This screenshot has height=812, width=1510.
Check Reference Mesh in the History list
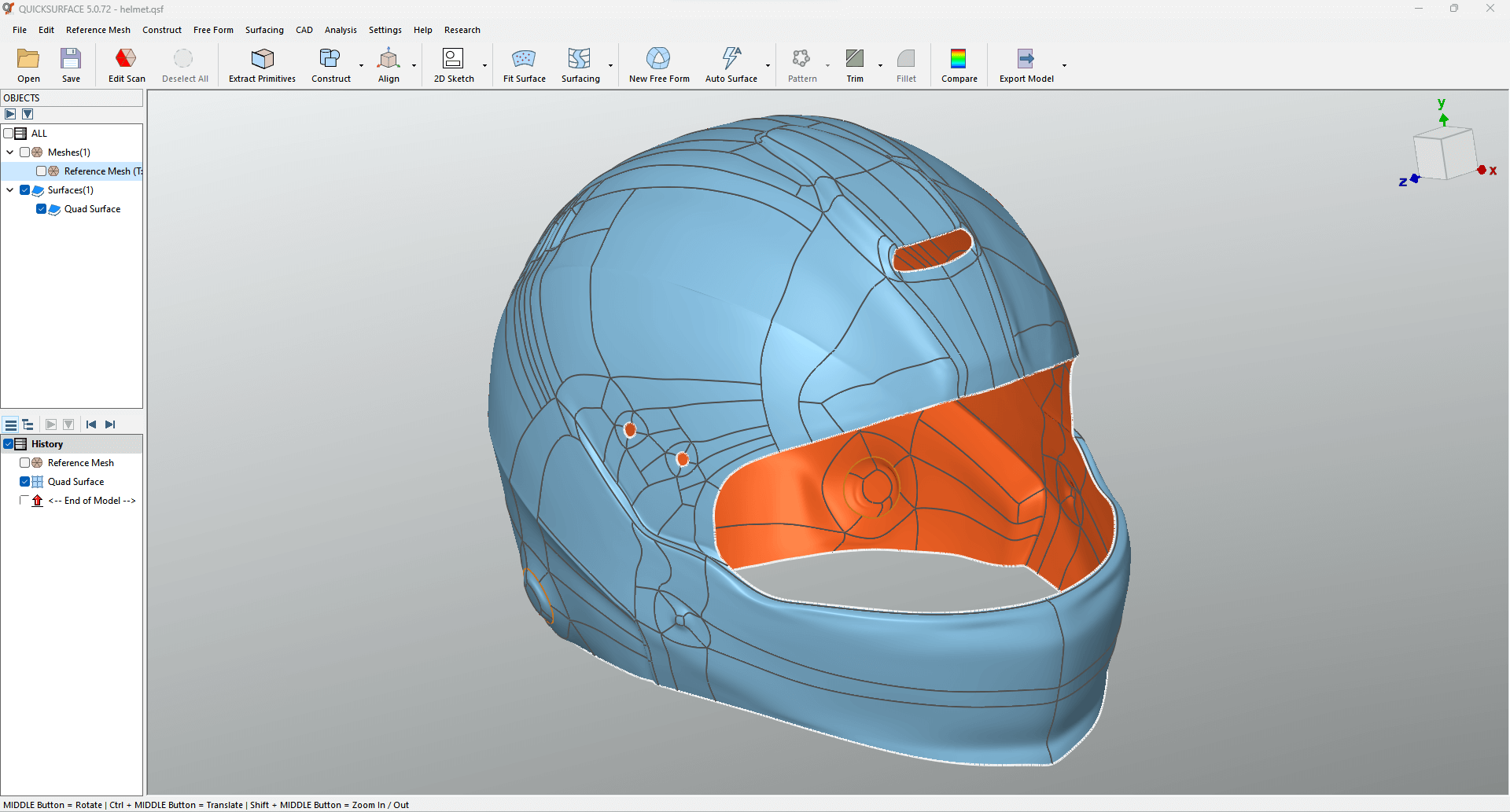25,463
